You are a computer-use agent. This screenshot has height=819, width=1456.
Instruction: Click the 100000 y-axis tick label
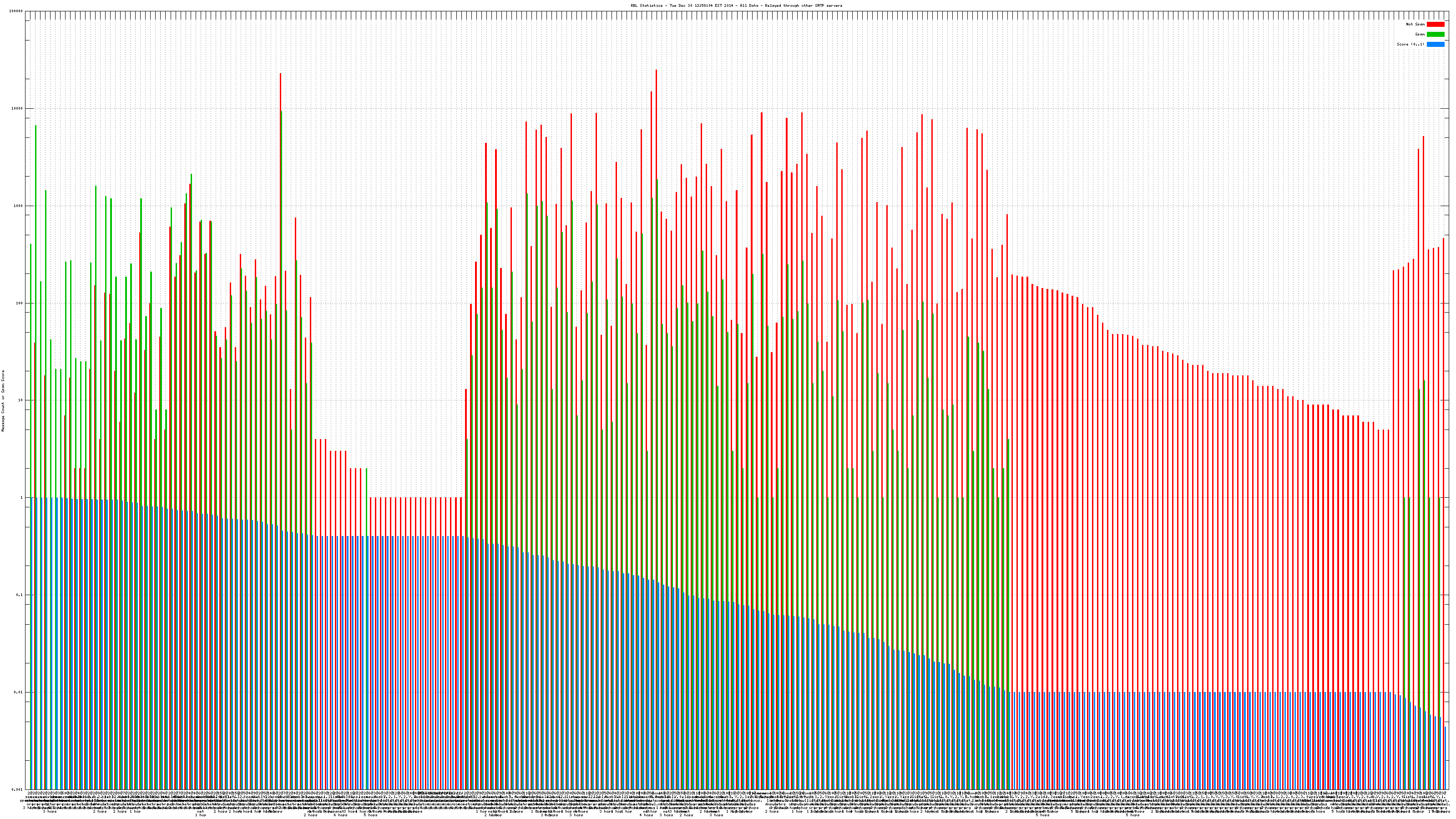click(x=16, y=11)
